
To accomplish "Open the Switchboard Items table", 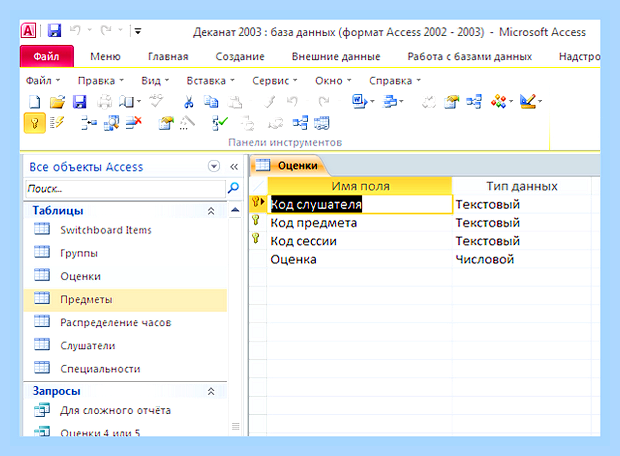I will coord(125,230).
